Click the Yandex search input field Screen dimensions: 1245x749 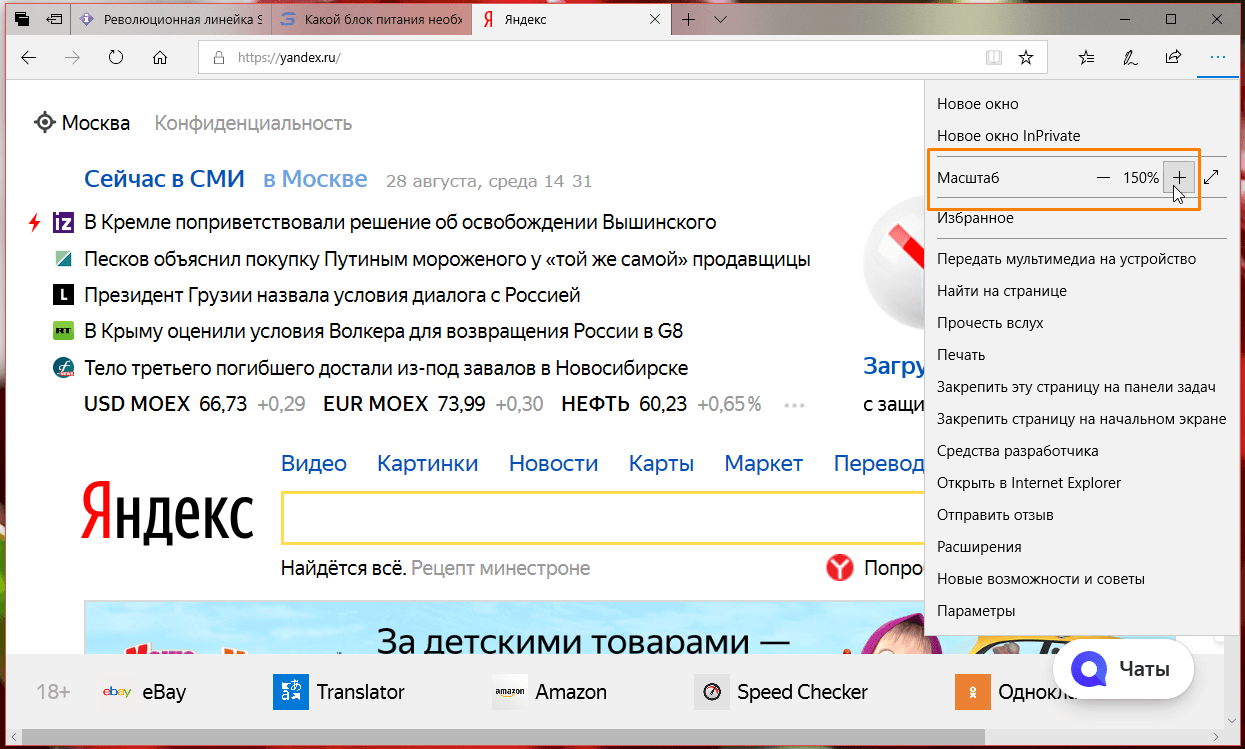click(x=604, y=517)
